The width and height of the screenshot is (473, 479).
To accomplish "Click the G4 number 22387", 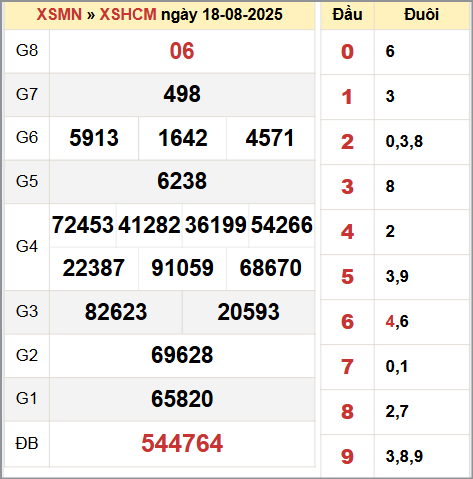I will point(94,268).
